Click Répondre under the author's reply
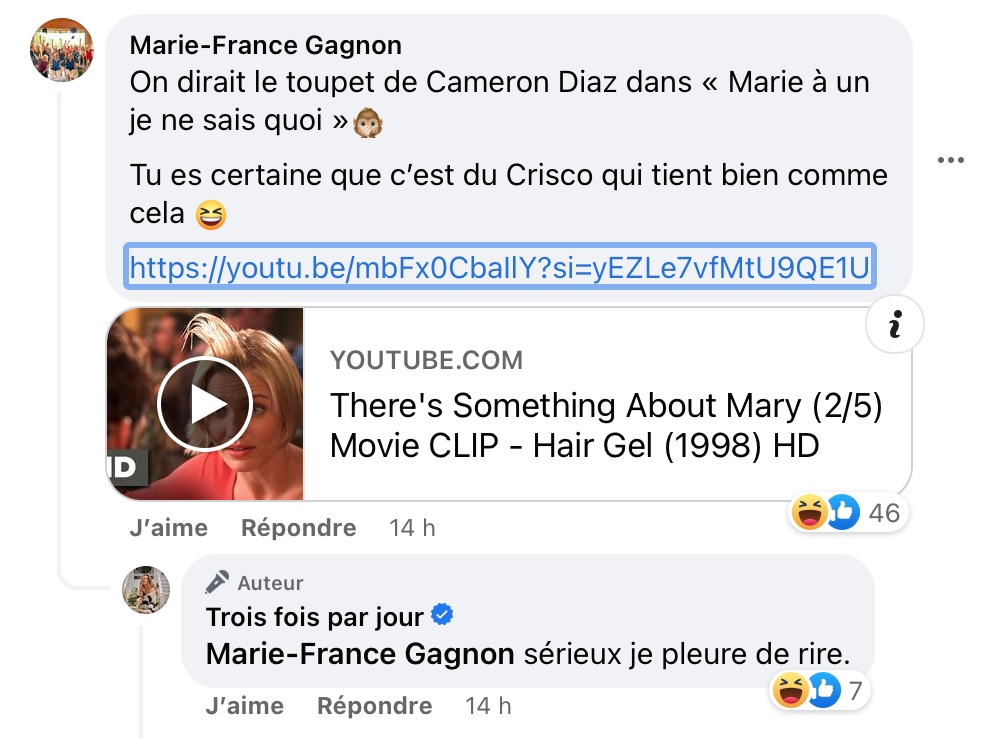This screenshot has height=738, width=986. tap(375, 705)
